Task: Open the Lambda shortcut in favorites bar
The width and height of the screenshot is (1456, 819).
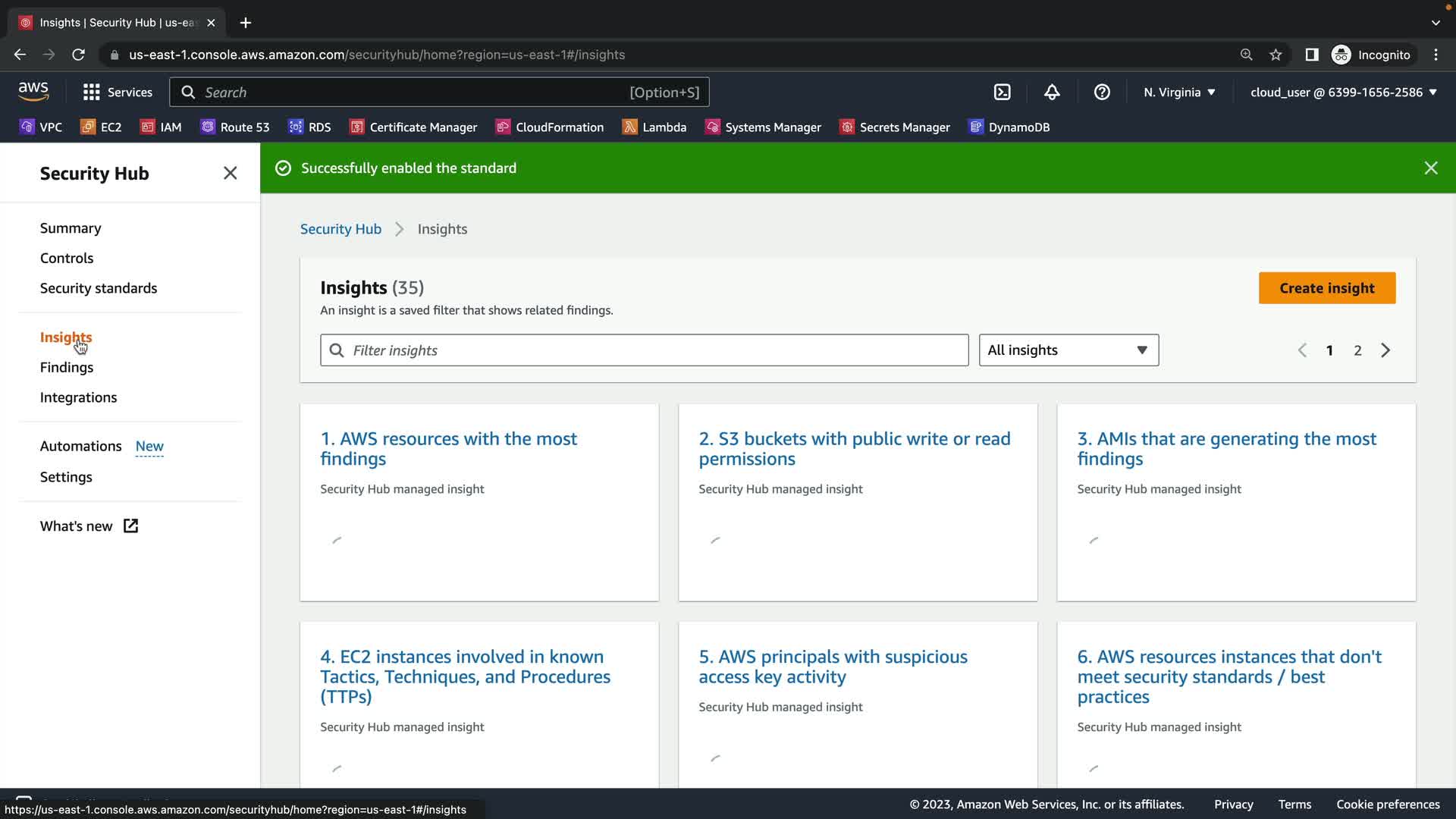Action: pyautogui.click(x=654, y=127)
